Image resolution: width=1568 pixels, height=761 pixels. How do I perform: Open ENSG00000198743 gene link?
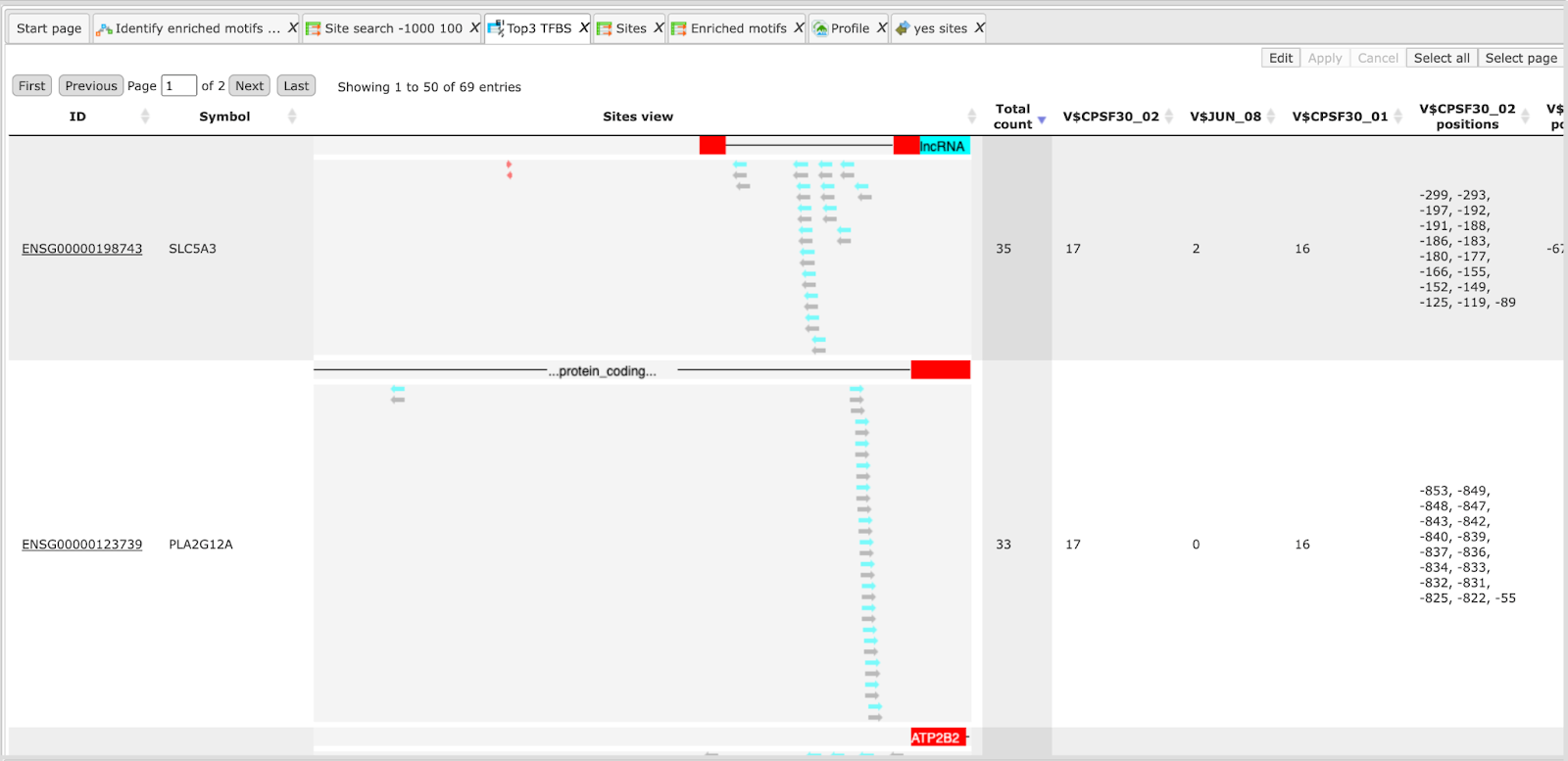(x=82, y=249)
